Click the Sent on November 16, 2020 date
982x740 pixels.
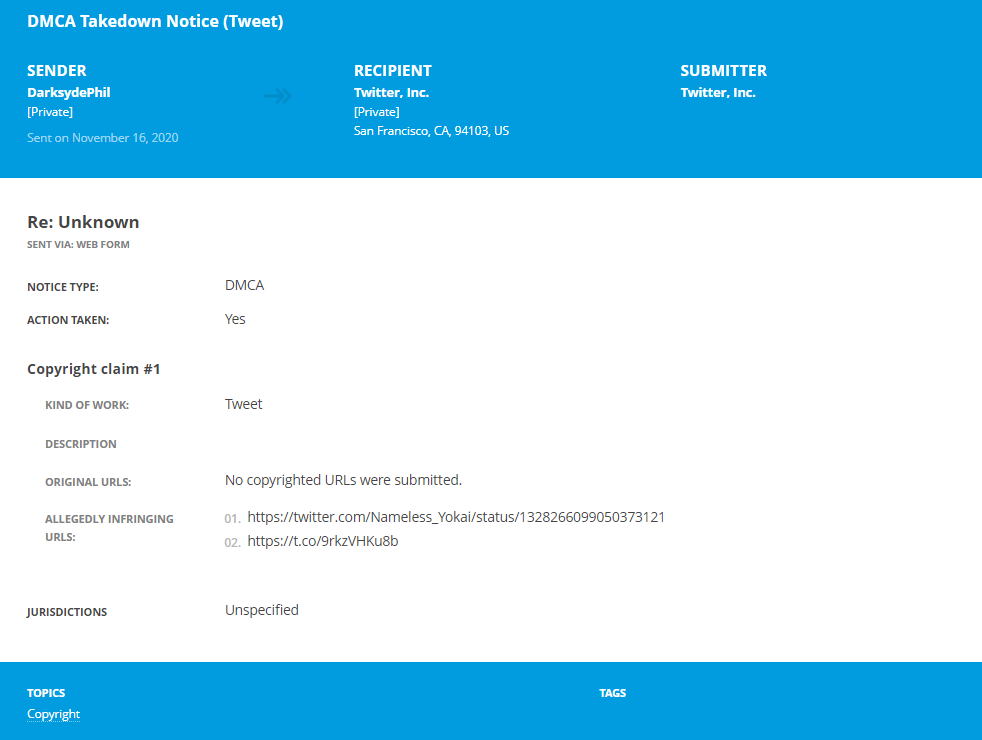click(x=103, y=138)
